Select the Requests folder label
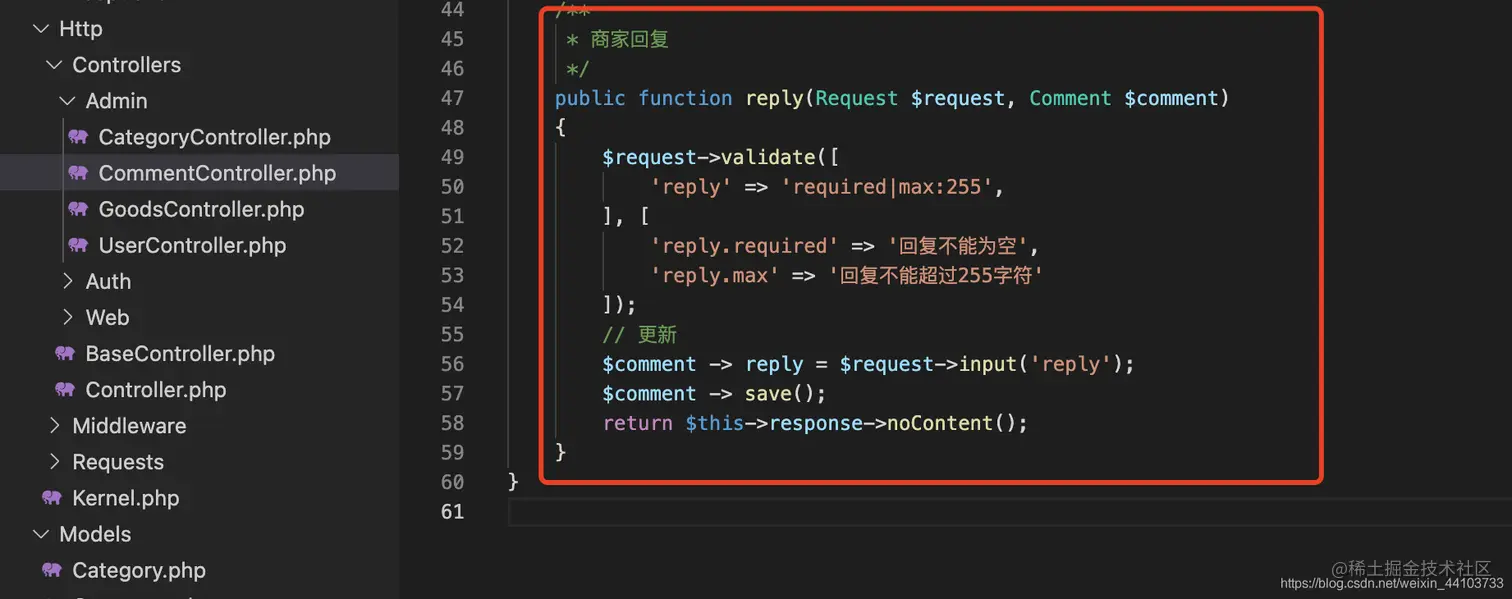The height and width of the screenshot is (599, 1512). coord(118,461)
